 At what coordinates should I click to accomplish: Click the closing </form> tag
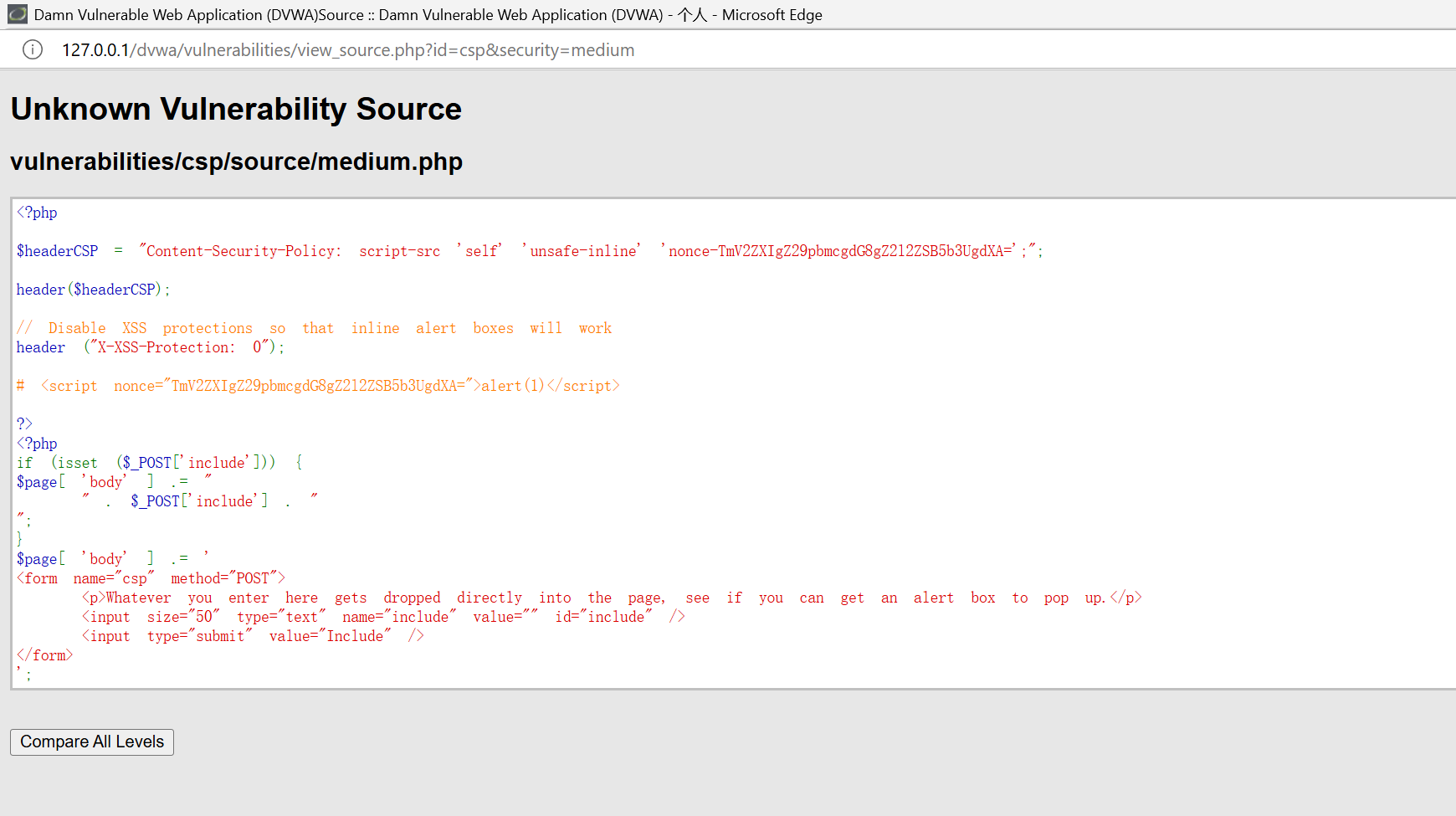tap(45, 655)
